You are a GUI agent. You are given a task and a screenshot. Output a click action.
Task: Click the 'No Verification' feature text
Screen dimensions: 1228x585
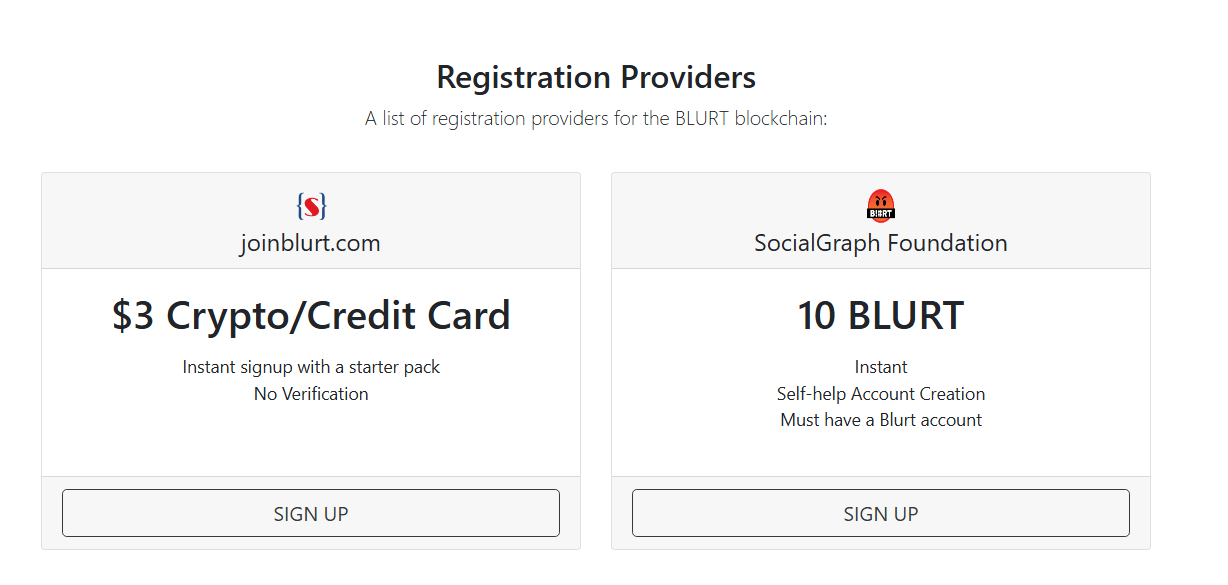point(311,394)
